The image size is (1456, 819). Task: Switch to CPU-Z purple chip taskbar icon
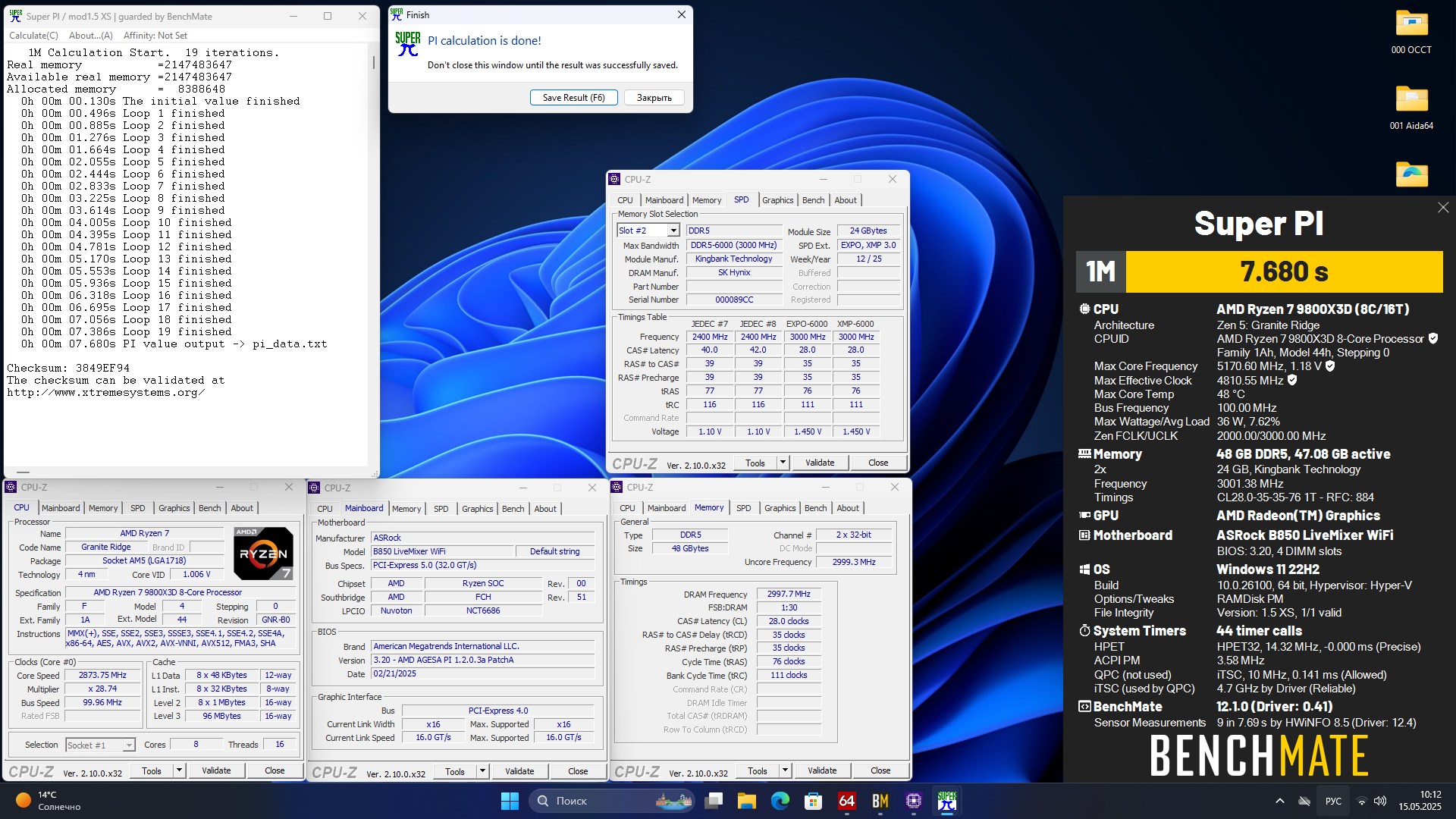[x=913, y=801]
